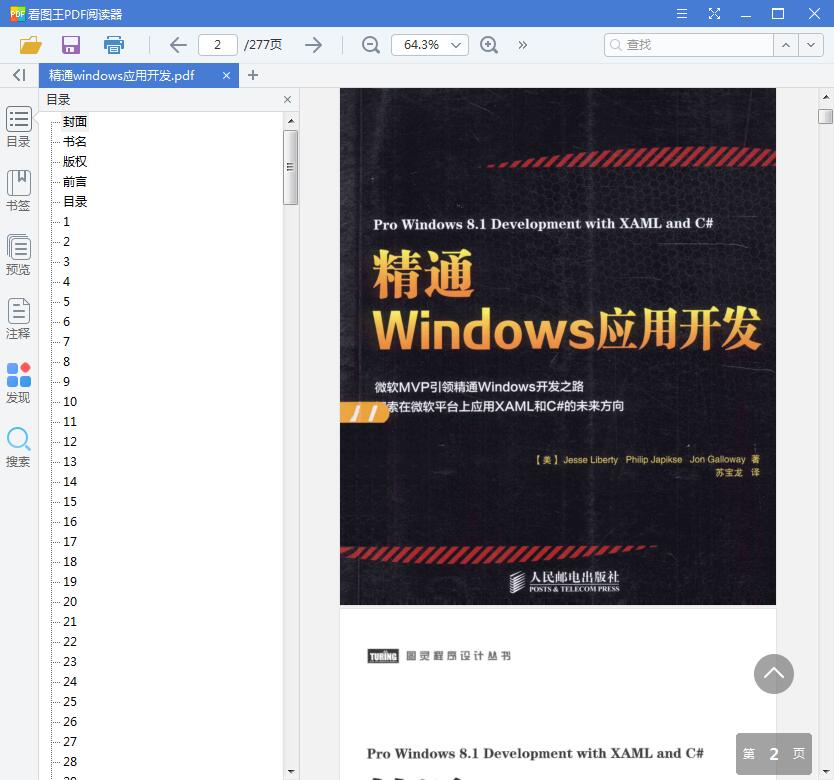
Task: Click the document scrollbar thumb
Action: click(x=825, y=116)
